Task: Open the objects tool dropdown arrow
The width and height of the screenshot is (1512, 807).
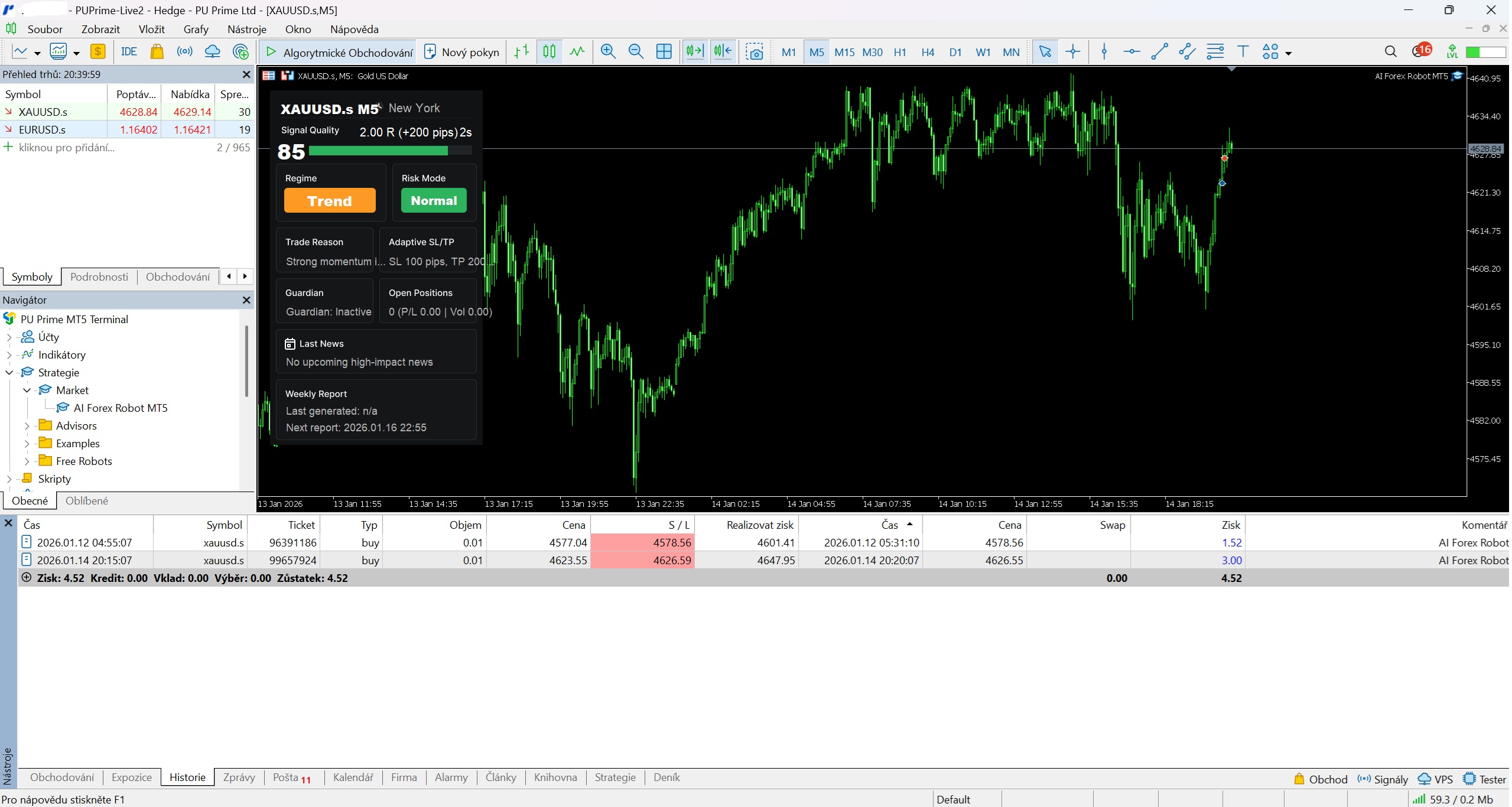Action: point(1289,53)
